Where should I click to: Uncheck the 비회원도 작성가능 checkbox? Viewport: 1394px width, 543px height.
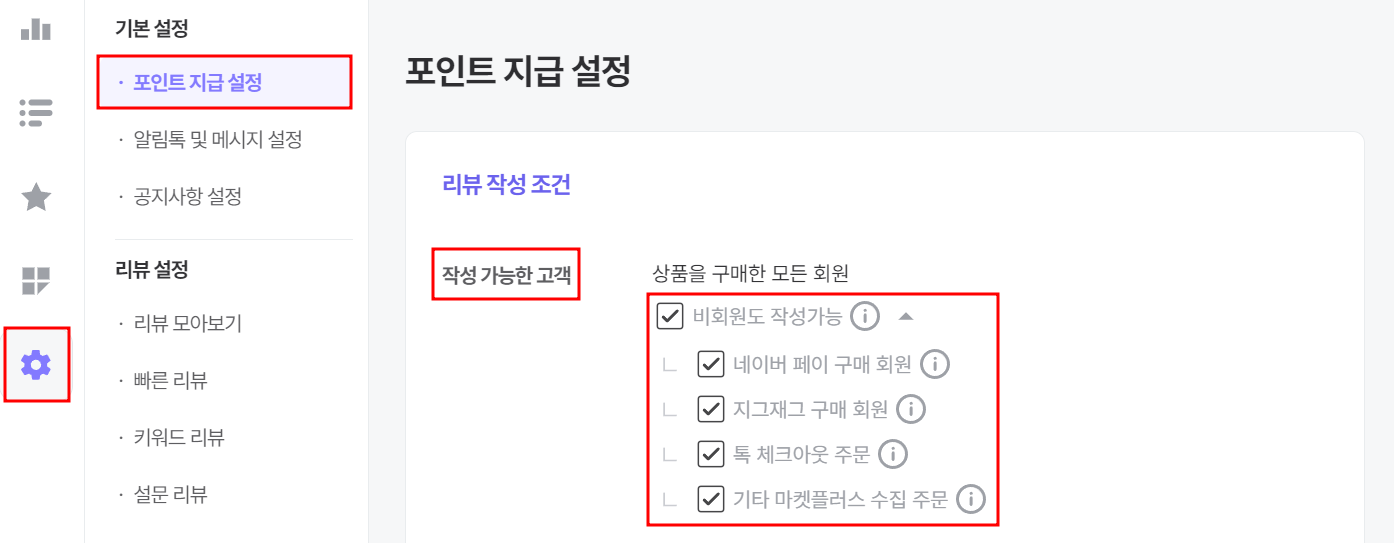click(x=670, y=317)
